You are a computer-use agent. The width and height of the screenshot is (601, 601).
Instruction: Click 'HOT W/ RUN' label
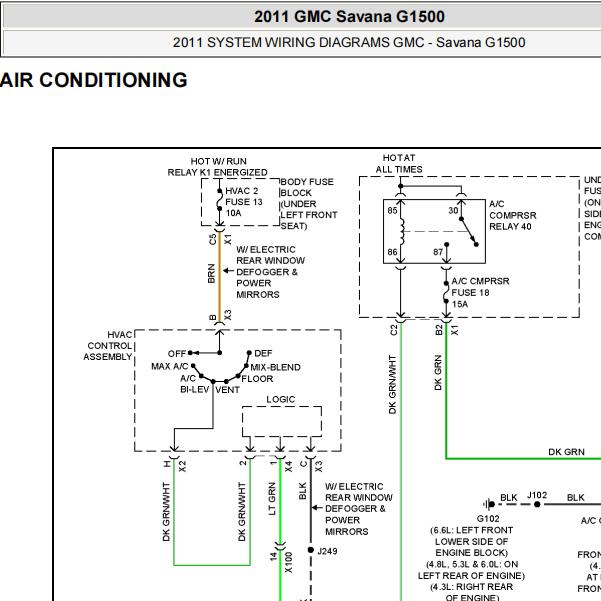coord(218,161)
